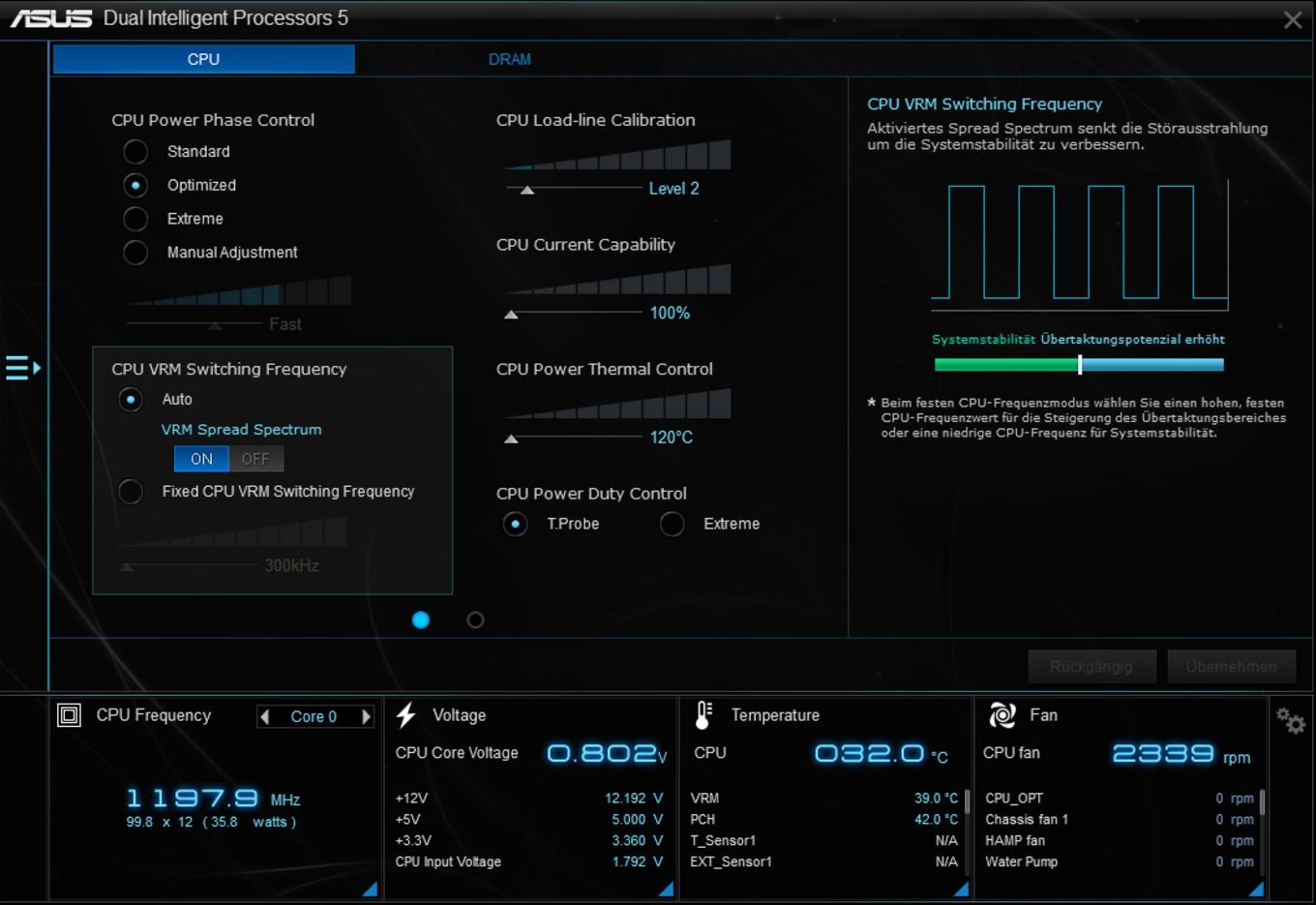Select Standard power phase control
Screen dimensions: 1316x905
coord(135,152)
